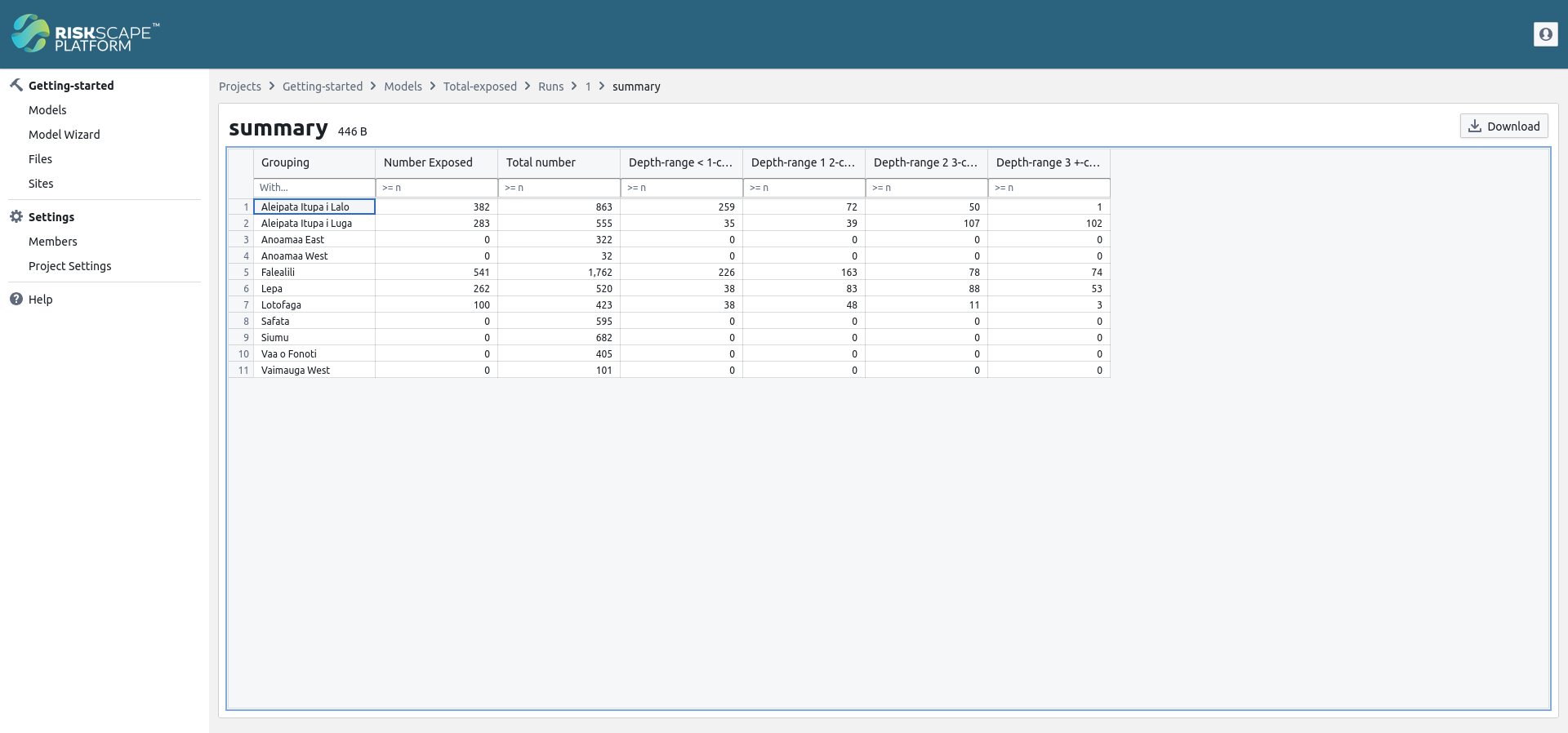1568x733 pixels.
Task: Select the value 102 in Luga row
Action: point(1049,224)
